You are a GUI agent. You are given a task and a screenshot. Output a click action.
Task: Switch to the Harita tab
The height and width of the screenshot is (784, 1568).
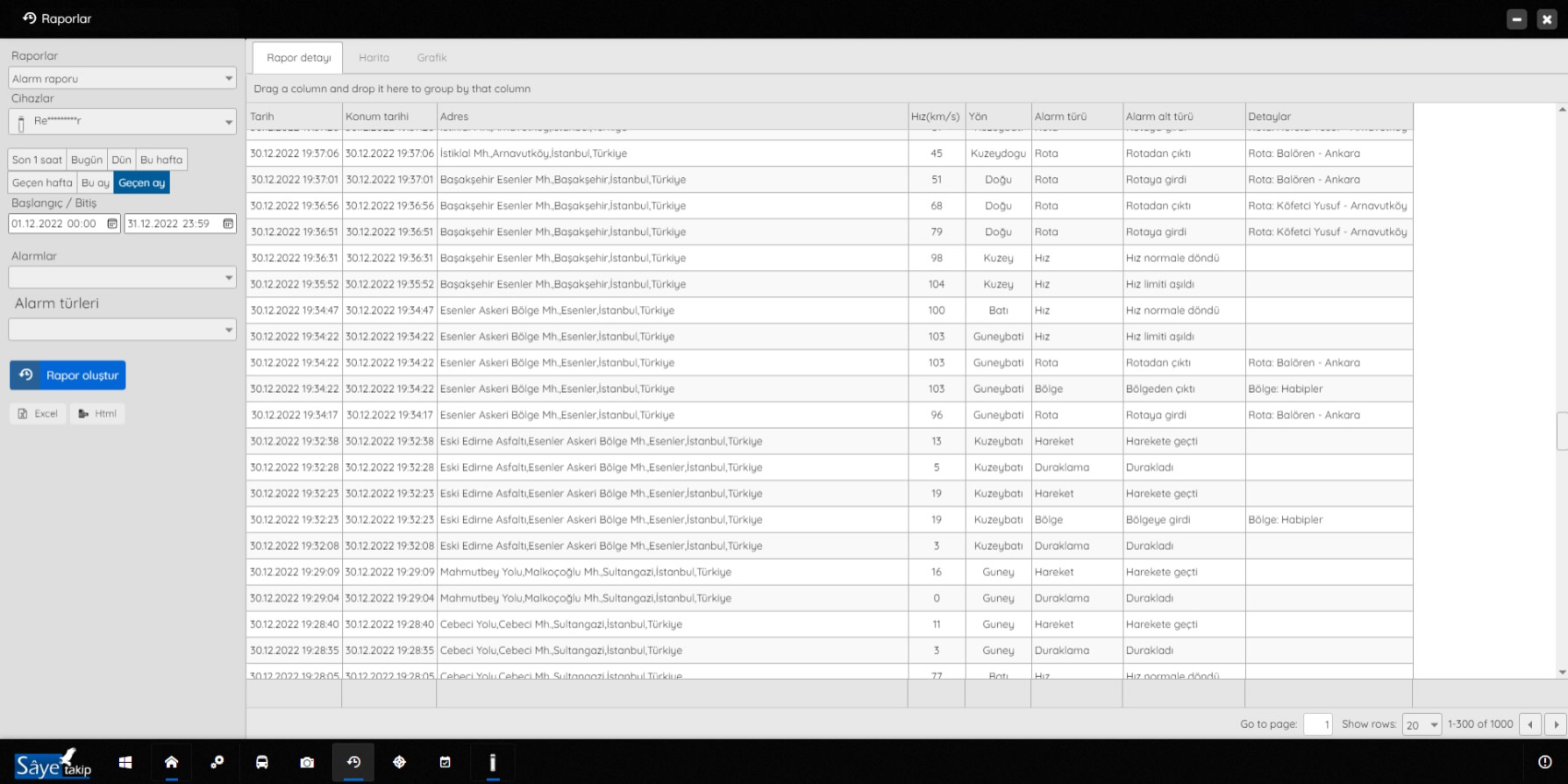pyautogui.click(x=374, y=58)
